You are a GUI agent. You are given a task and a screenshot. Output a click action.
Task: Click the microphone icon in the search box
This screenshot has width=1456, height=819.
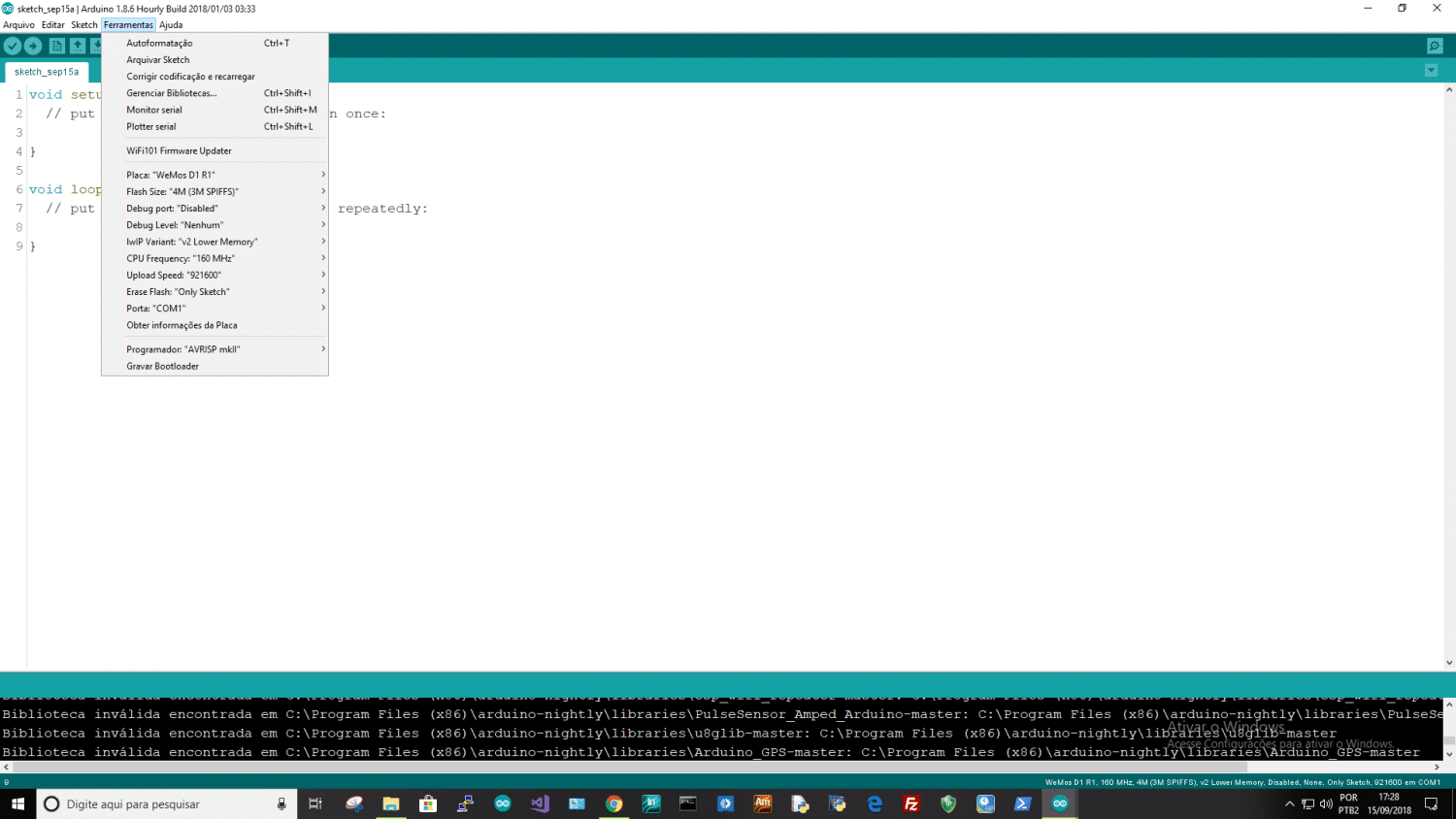point(281,803)
